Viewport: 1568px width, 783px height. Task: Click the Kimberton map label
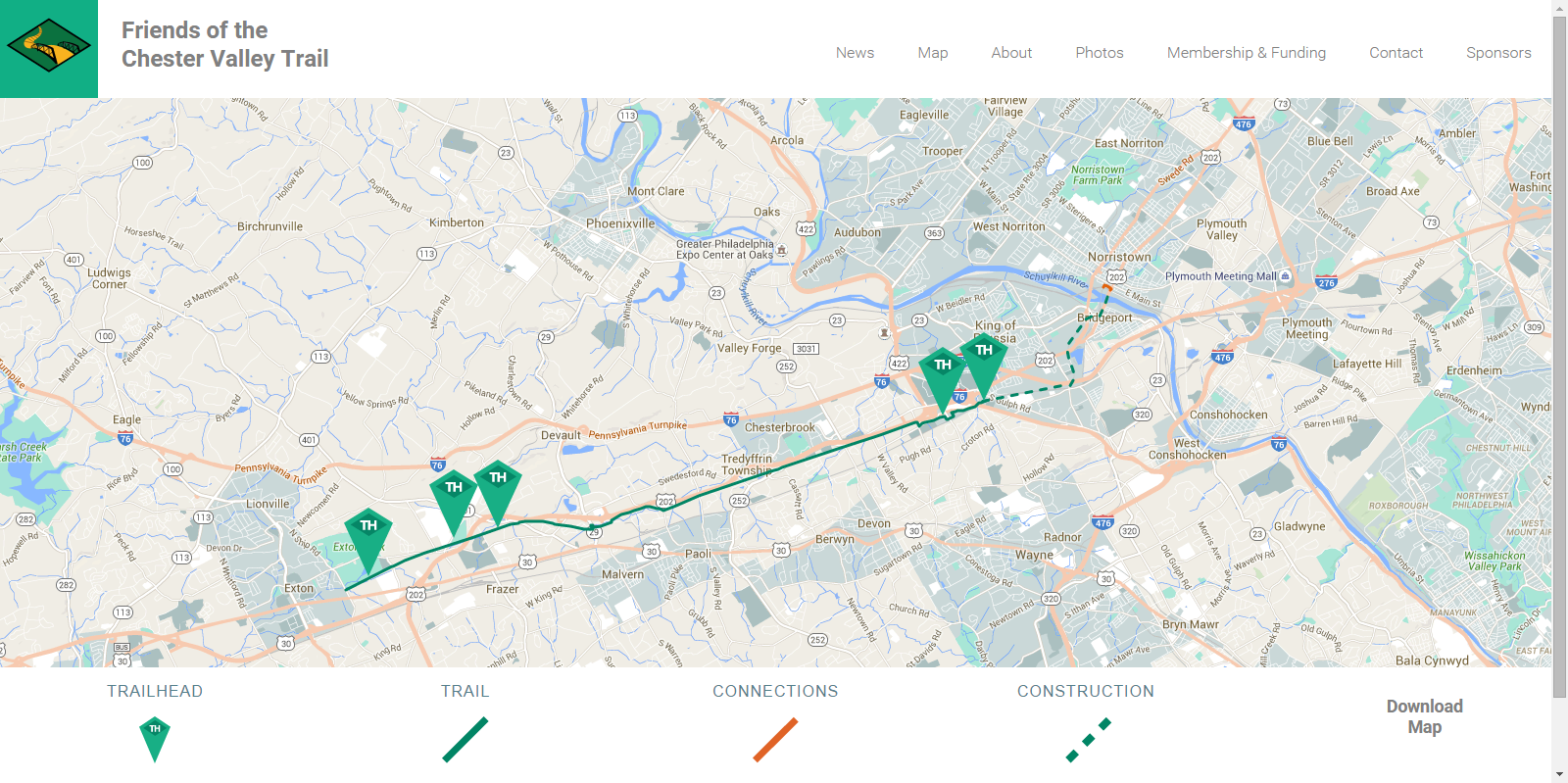click(457, 222)
